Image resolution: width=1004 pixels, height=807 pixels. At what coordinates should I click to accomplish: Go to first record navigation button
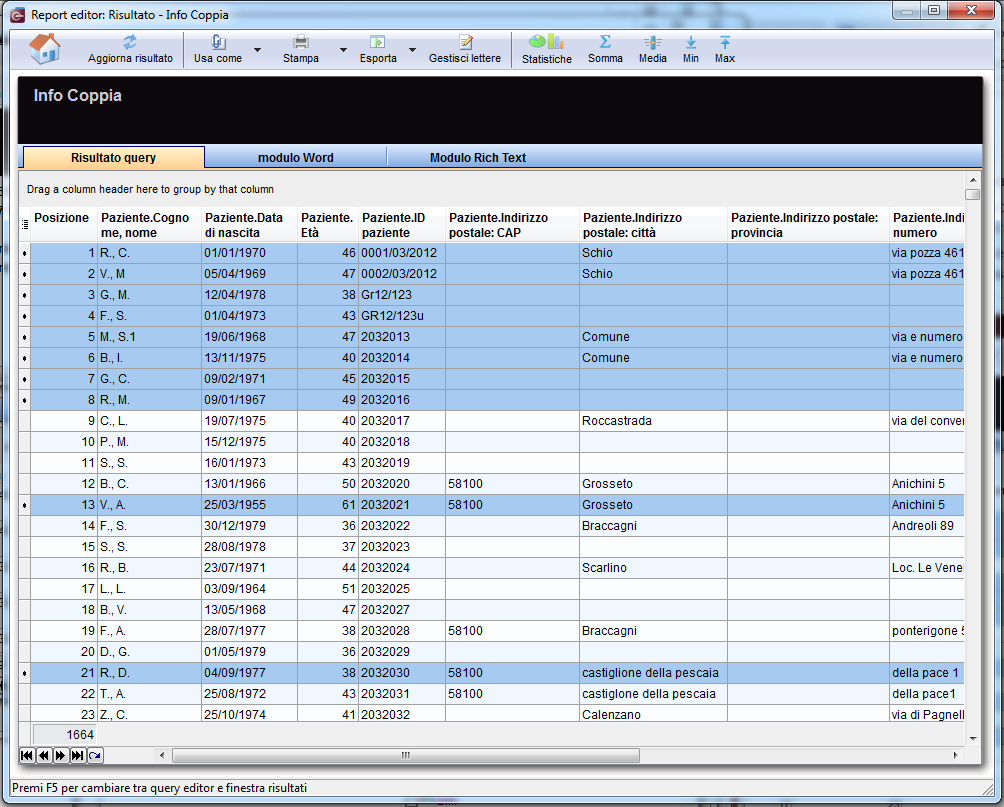[27, 756]
